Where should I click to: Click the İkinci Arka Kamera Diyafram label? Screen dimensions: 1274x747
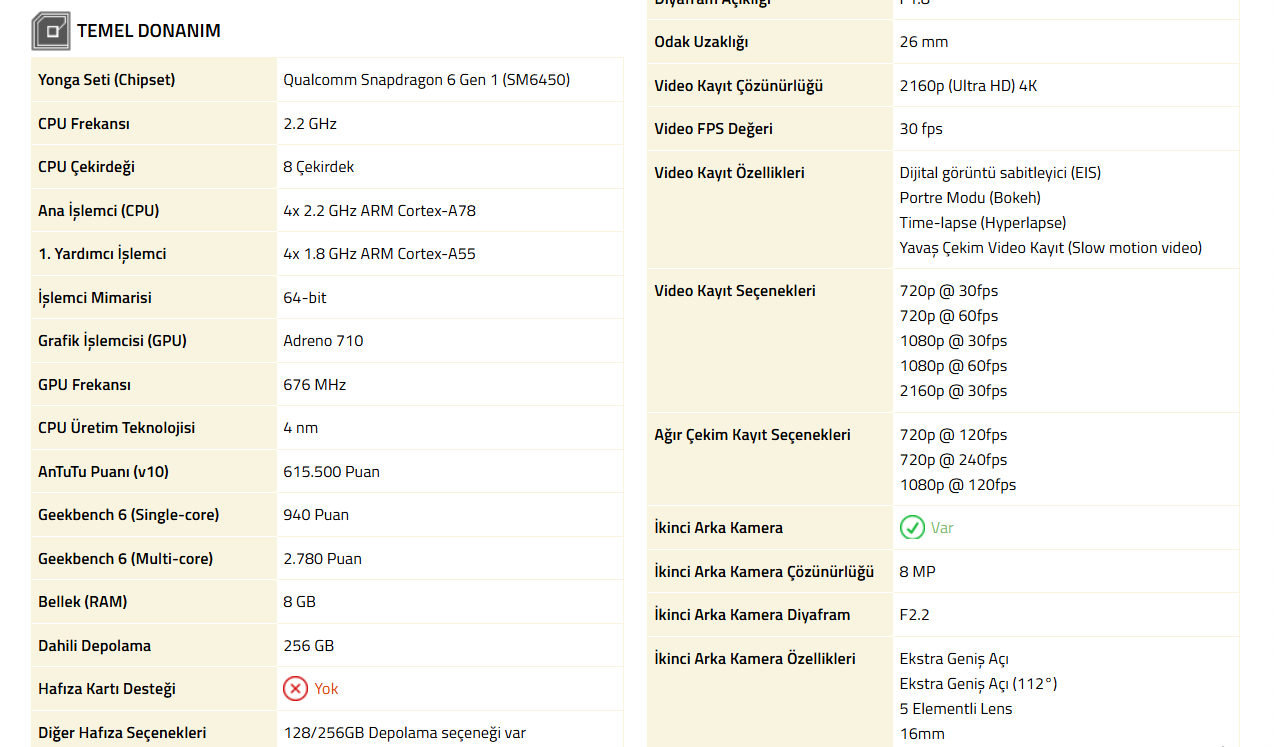(752, 615)
